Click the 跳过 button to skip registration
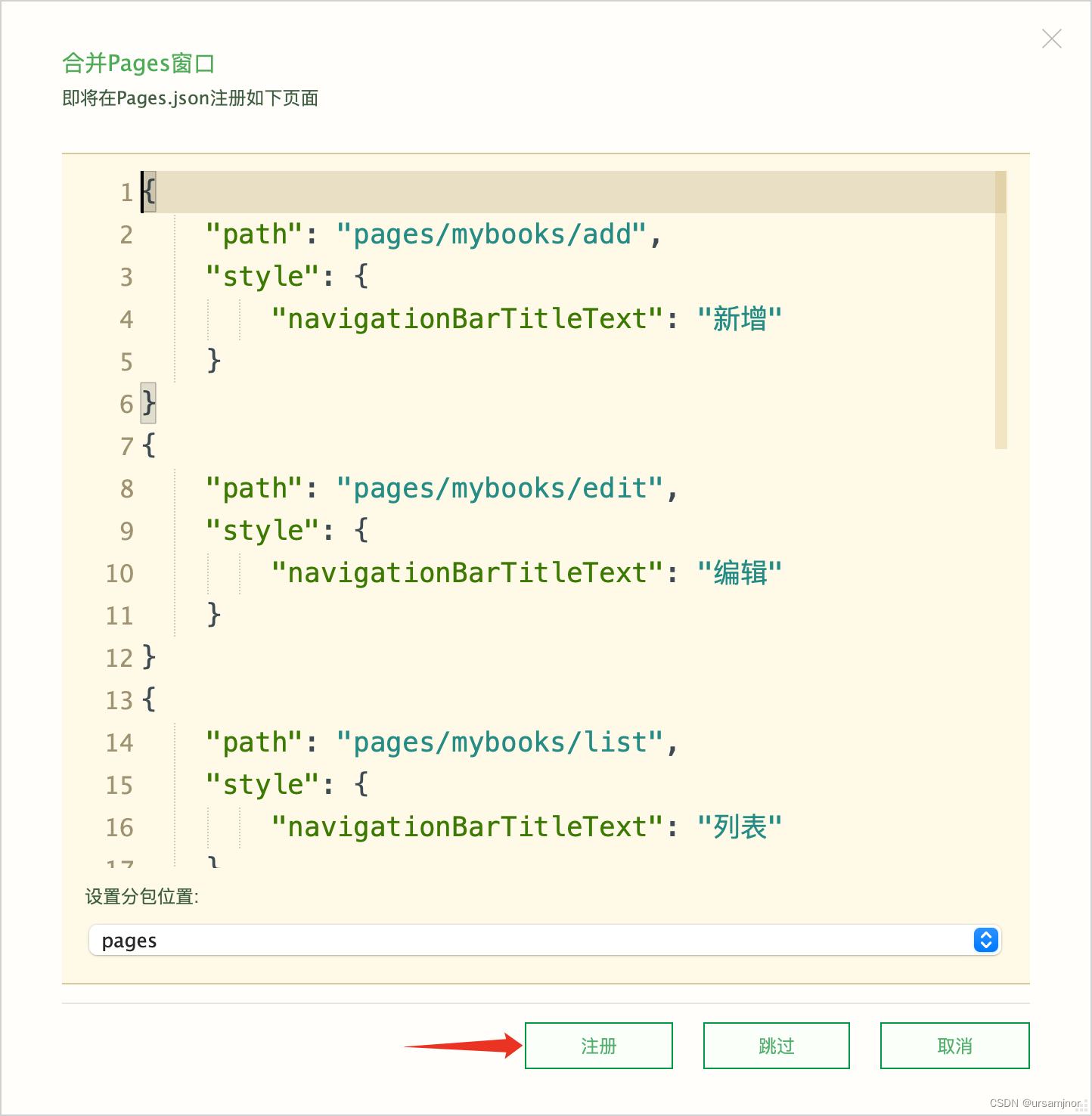1092x1116 pixels. tap(777, 1046)
